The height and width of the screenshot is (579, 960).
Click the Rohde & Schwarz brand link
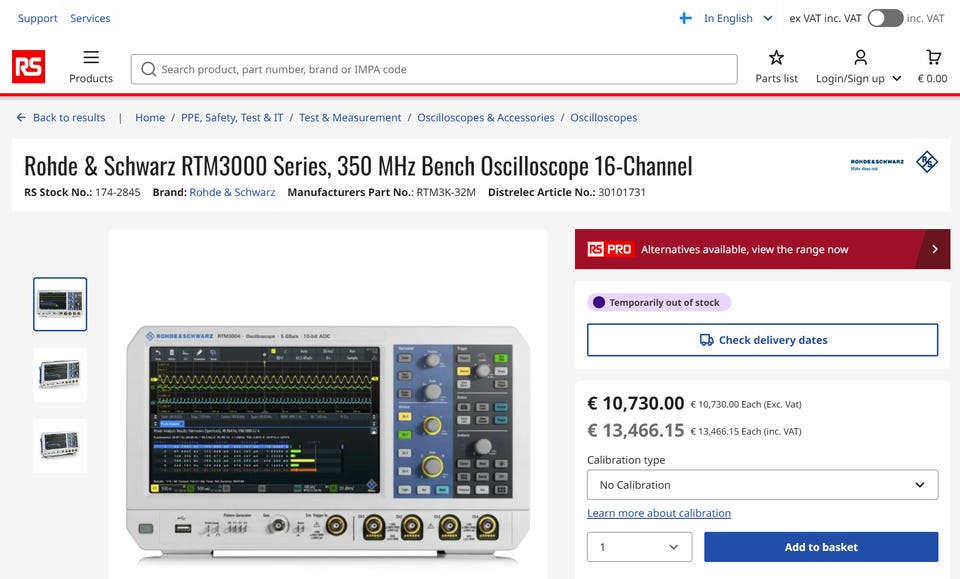(232, 192)
